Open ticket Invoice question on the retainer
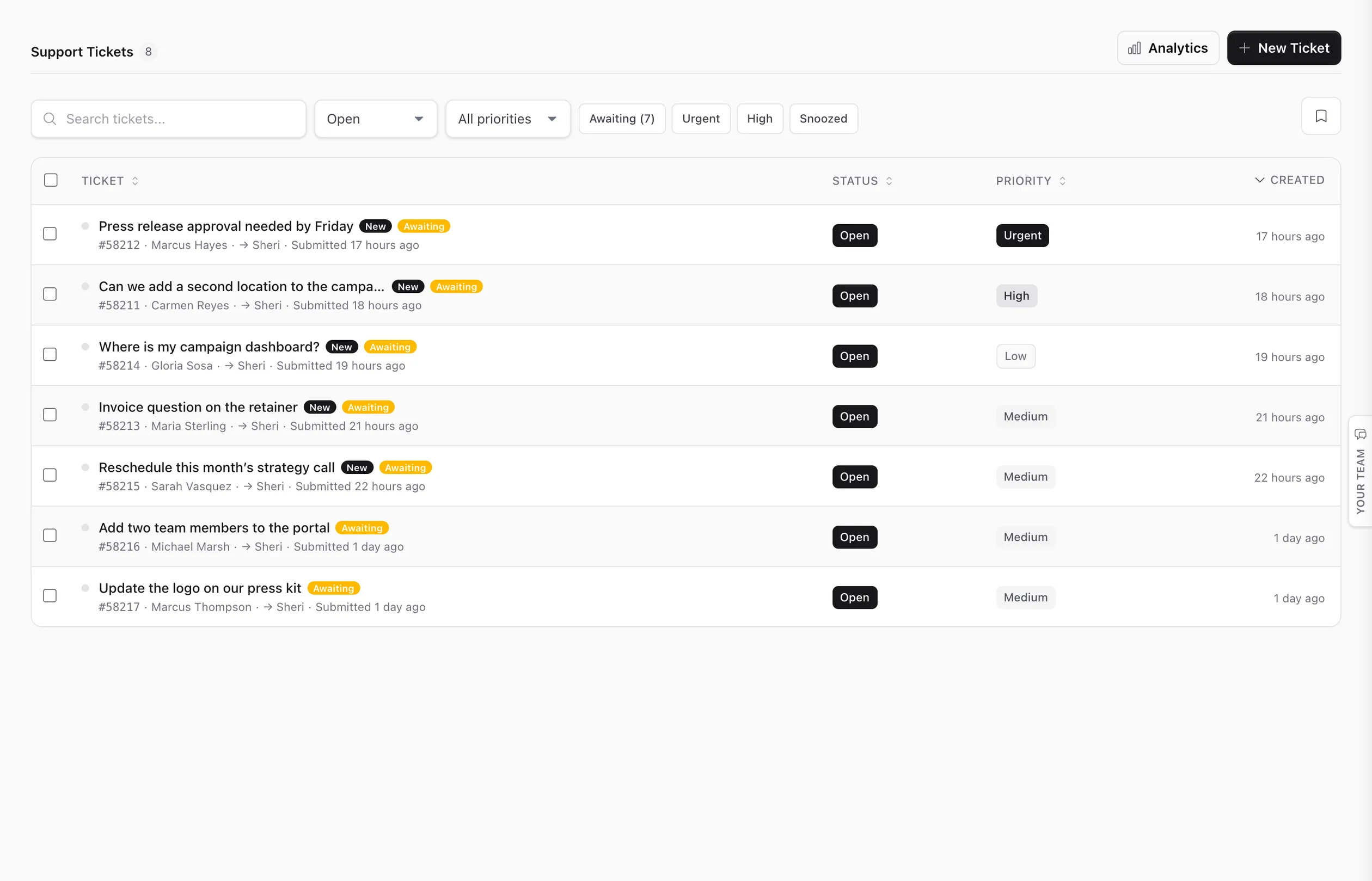 coord(198,406)
